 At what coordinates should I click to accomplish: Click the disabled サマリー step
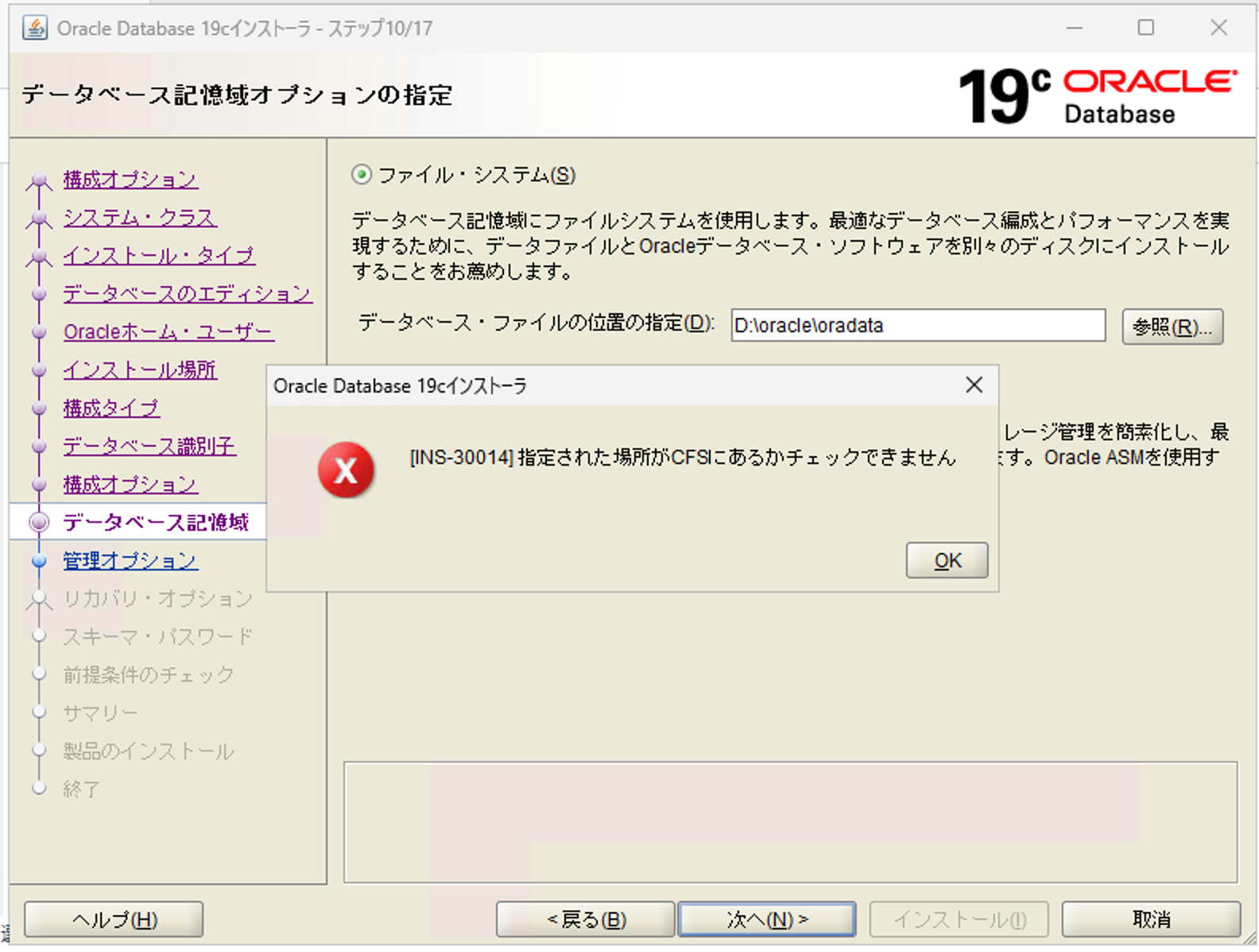[100, 713]
